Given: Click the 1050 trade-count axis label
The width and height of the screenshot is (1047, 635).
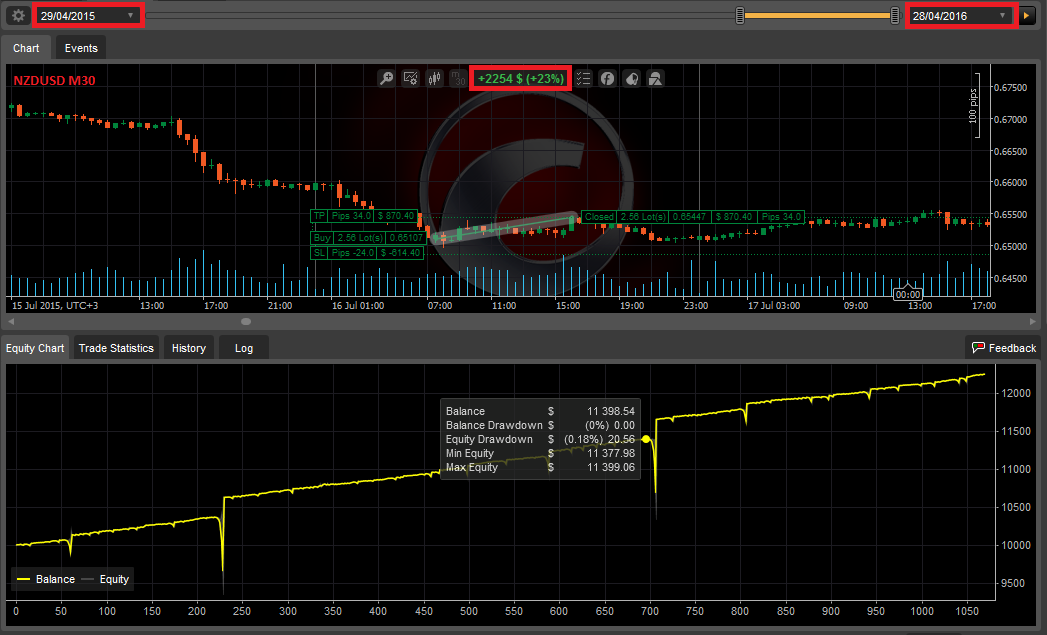Looking at the screenshot, I should point(967,611).
